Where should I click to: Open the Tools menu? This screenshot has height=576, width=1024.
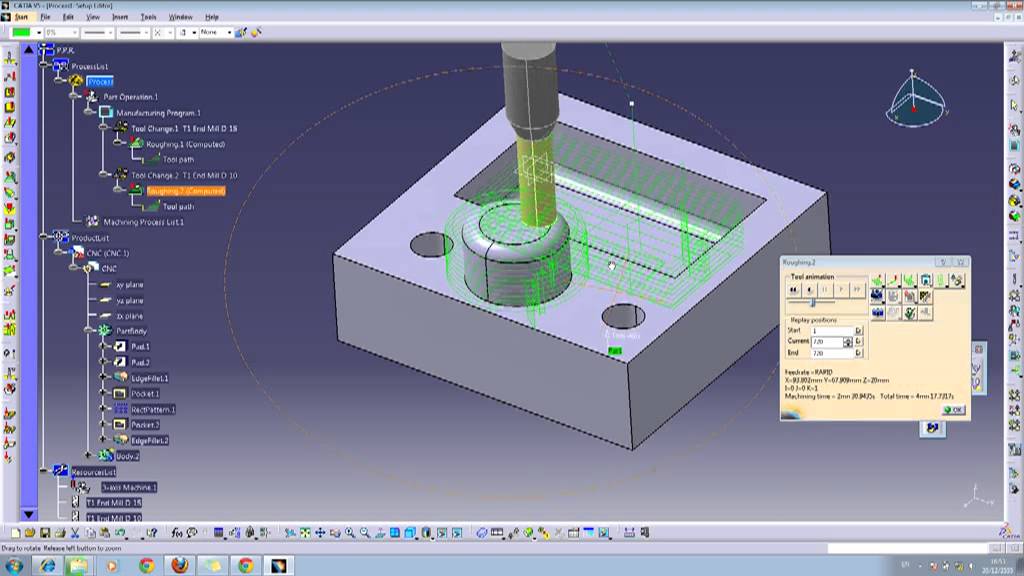coord(148,17)
